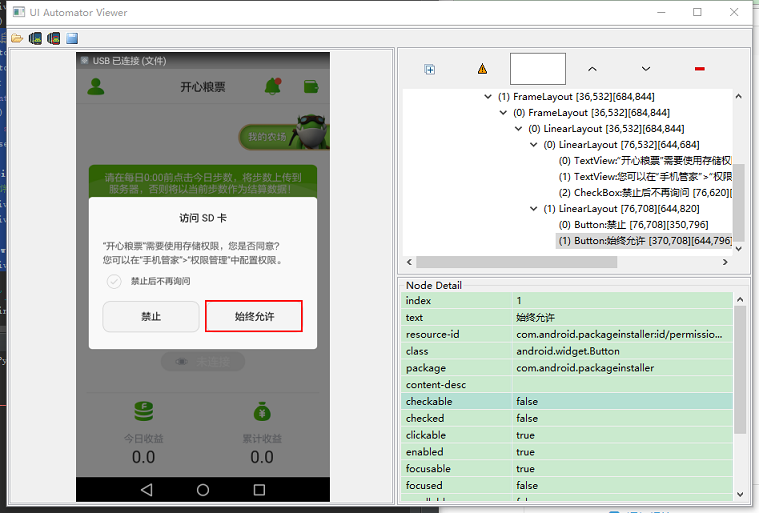This screenshot has width=759, height=513.
Task: Click the green bell notification icon
Action: [273, 86]
